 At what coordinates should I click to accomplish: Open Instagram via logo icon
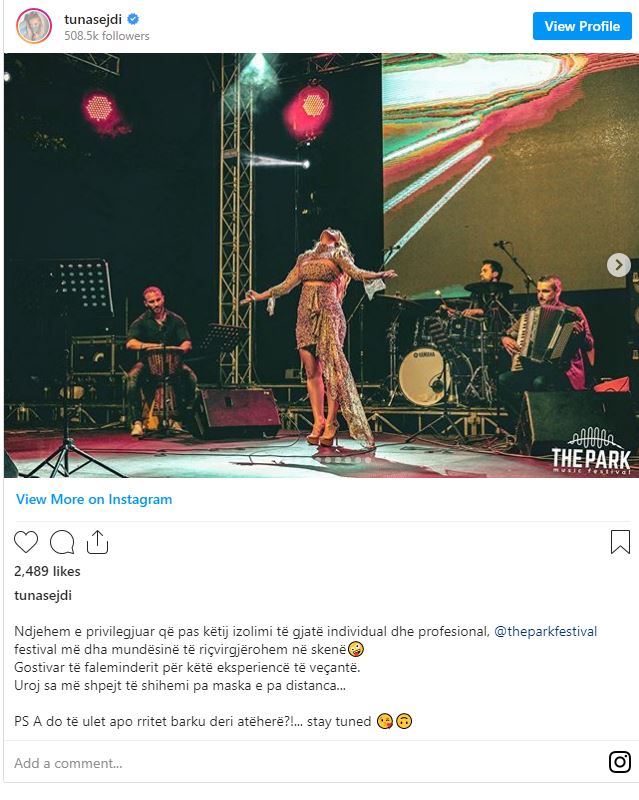point(620,762)
